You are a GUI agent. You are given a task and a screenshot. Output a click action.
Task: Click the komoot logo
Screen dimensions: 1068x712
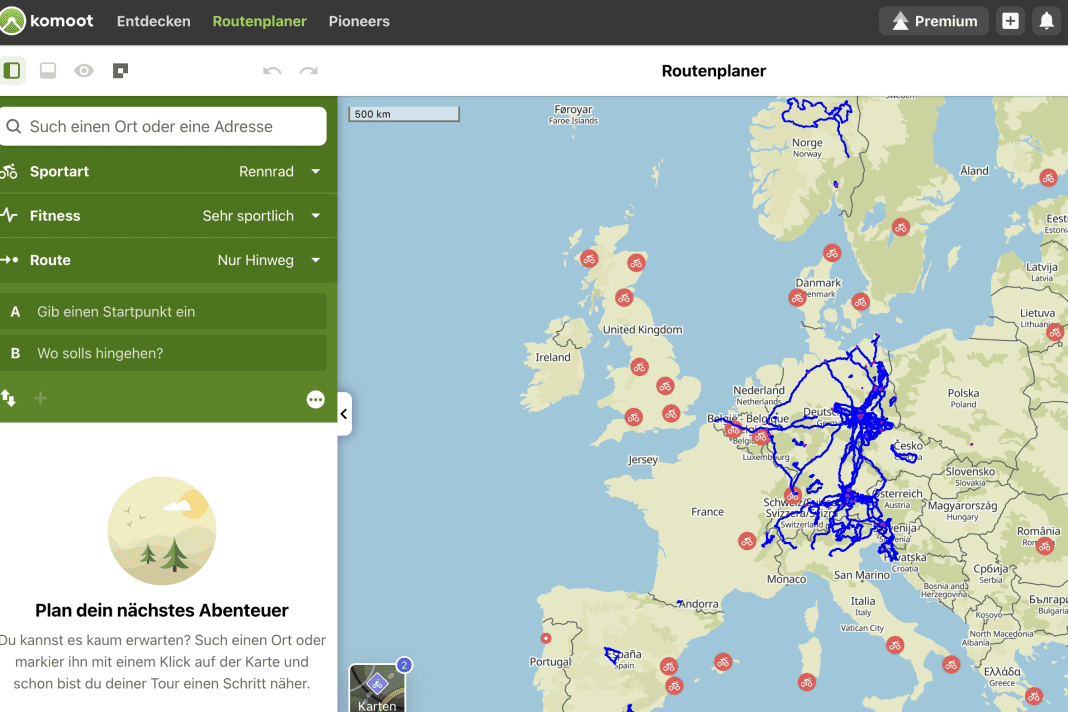pyautogui.click(x=48, y=20)
